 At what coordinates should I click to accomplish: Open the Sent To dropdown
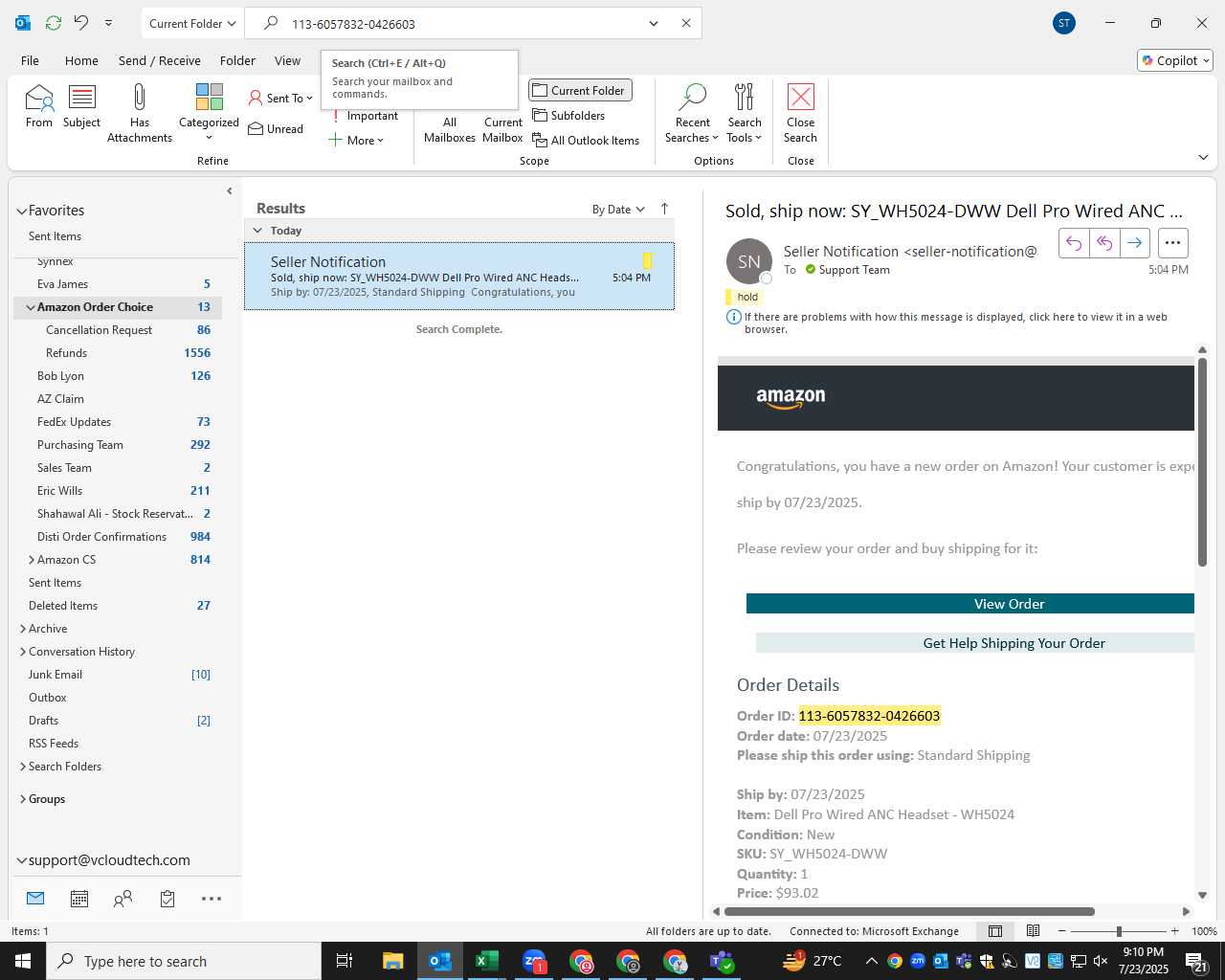pos(280,99)
